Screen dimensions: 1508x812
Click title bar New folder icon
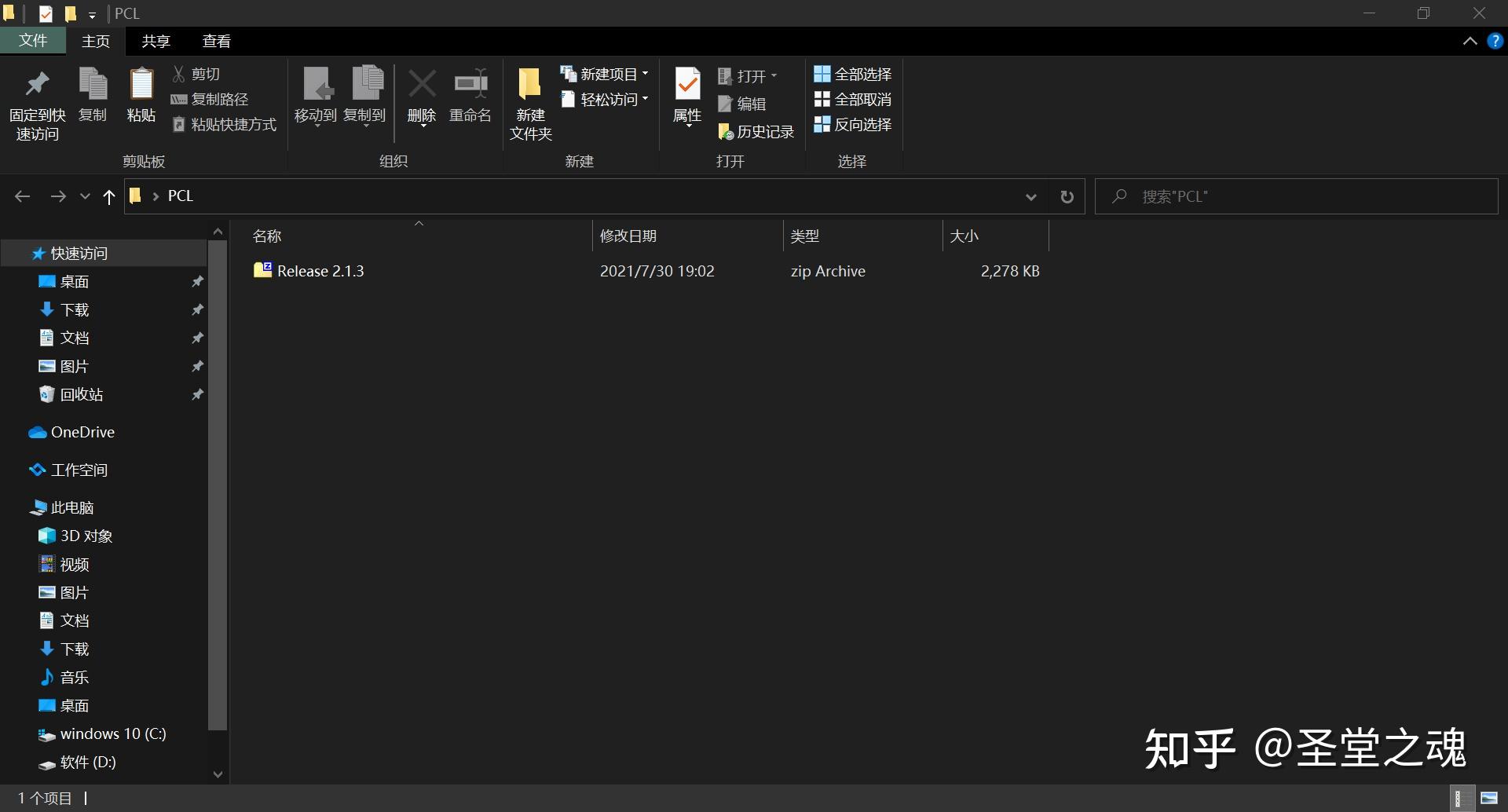(71, 13)
